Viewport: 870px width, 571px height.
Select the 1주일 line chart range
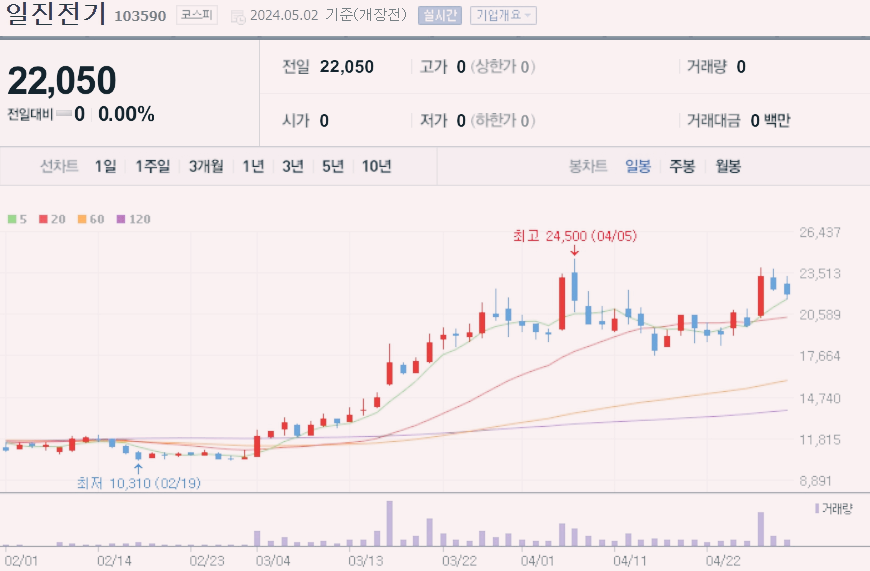[x=153, y=166]
